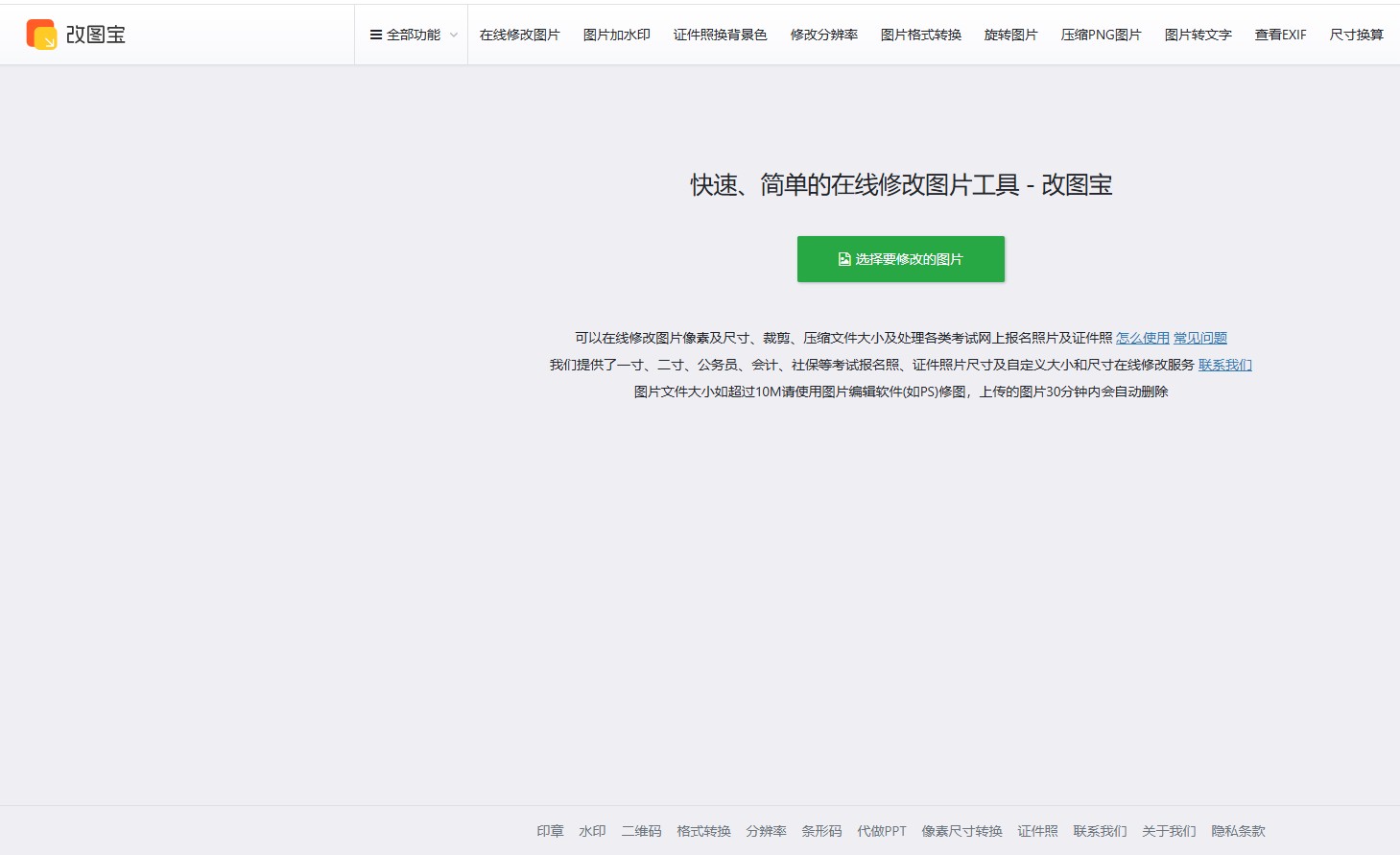Select 证件照换背景色 in top nav

[x=720, y=35]
